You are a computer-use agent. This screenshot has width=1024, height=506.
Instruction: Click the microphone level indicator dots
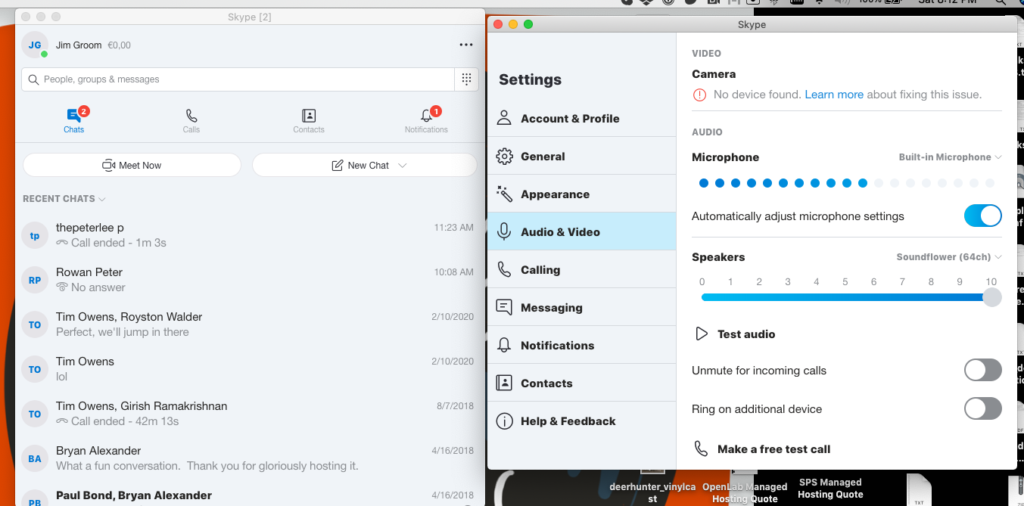[846, 183]
